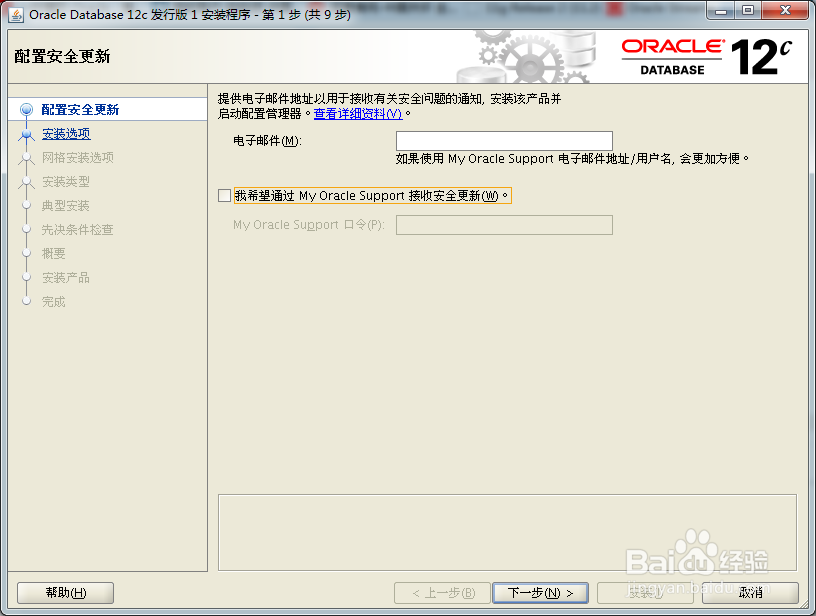The width and height of the screenshot is (816, 616).
Task: Click the 上一步 previous button
Action: (444, 592)
